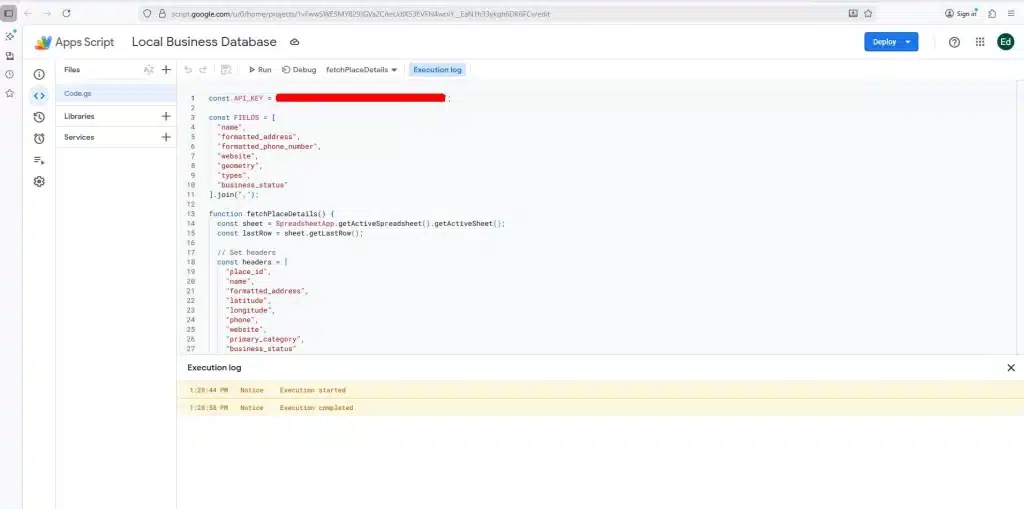Redo edit in editor toolbar

(x=203, y=69)
